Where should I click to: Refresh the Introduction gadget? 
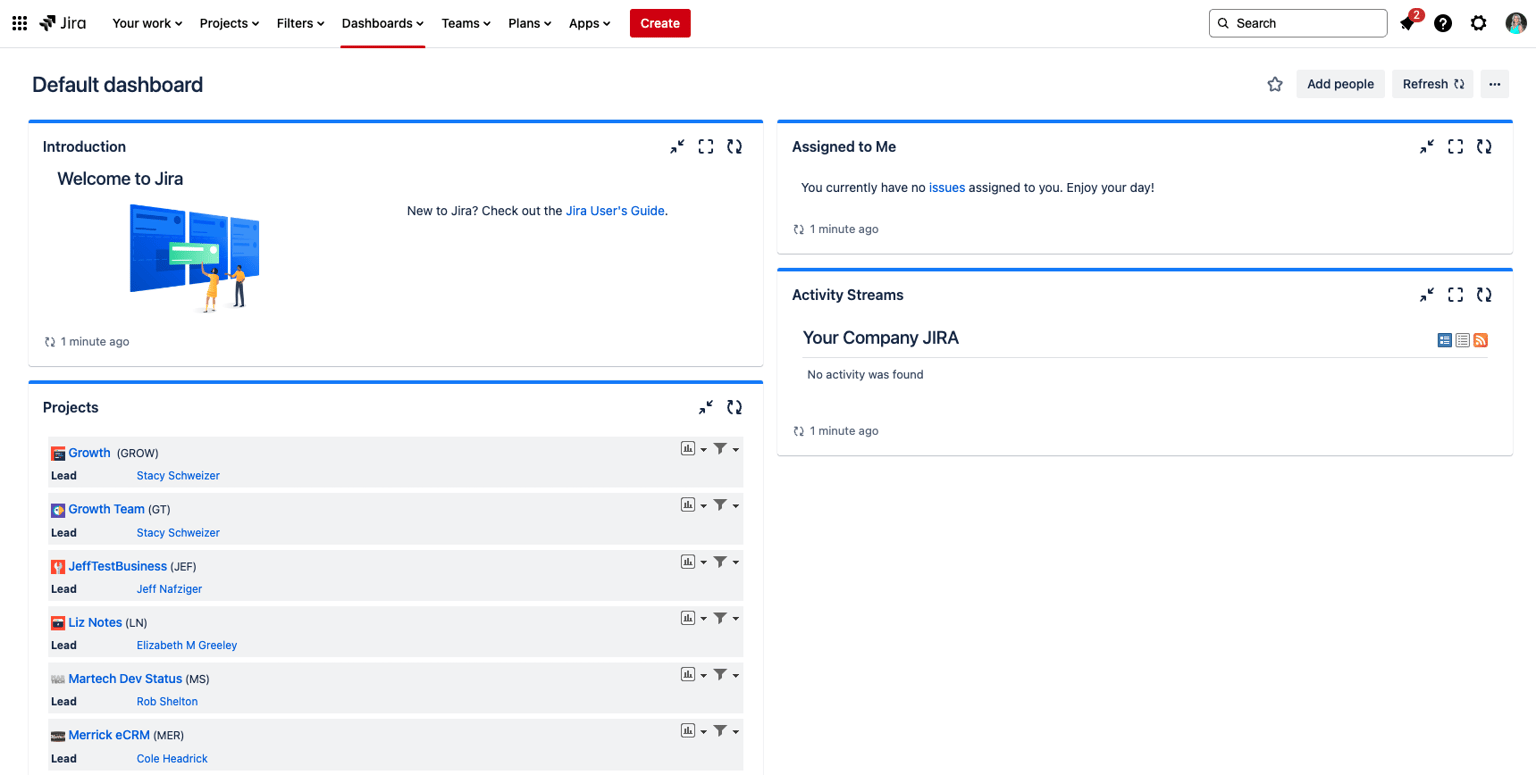click(x=735, y=146)
